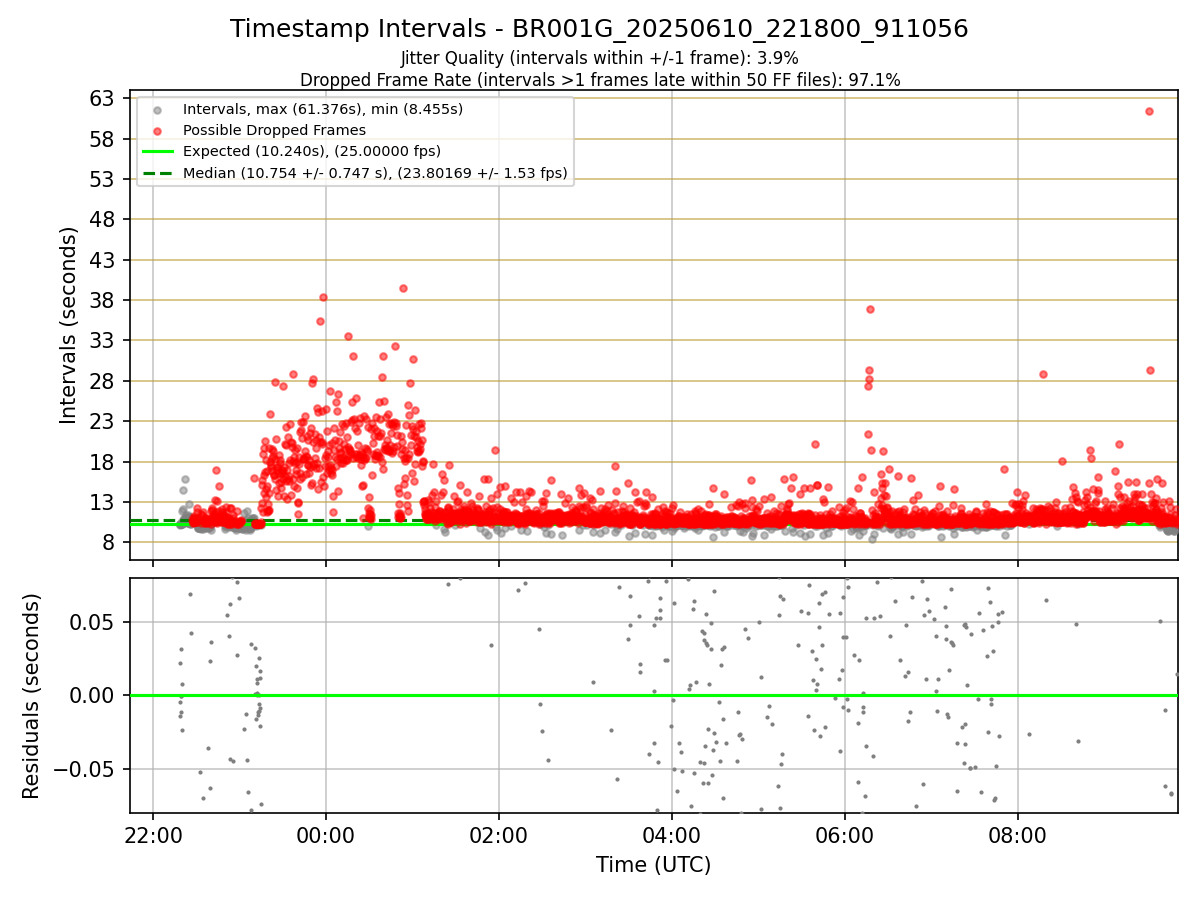Screen dimensions: 1200x900
Task: Click the 'Time (UTC)' x-axis label
Action: coord(653,865)
